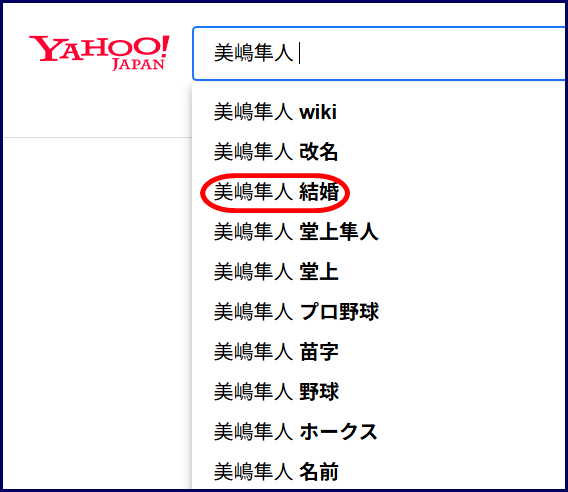The width and height of the screenshot is (568, 492).
Task: Click the bold word 改名 in suggestions
Action: [319, 151]
